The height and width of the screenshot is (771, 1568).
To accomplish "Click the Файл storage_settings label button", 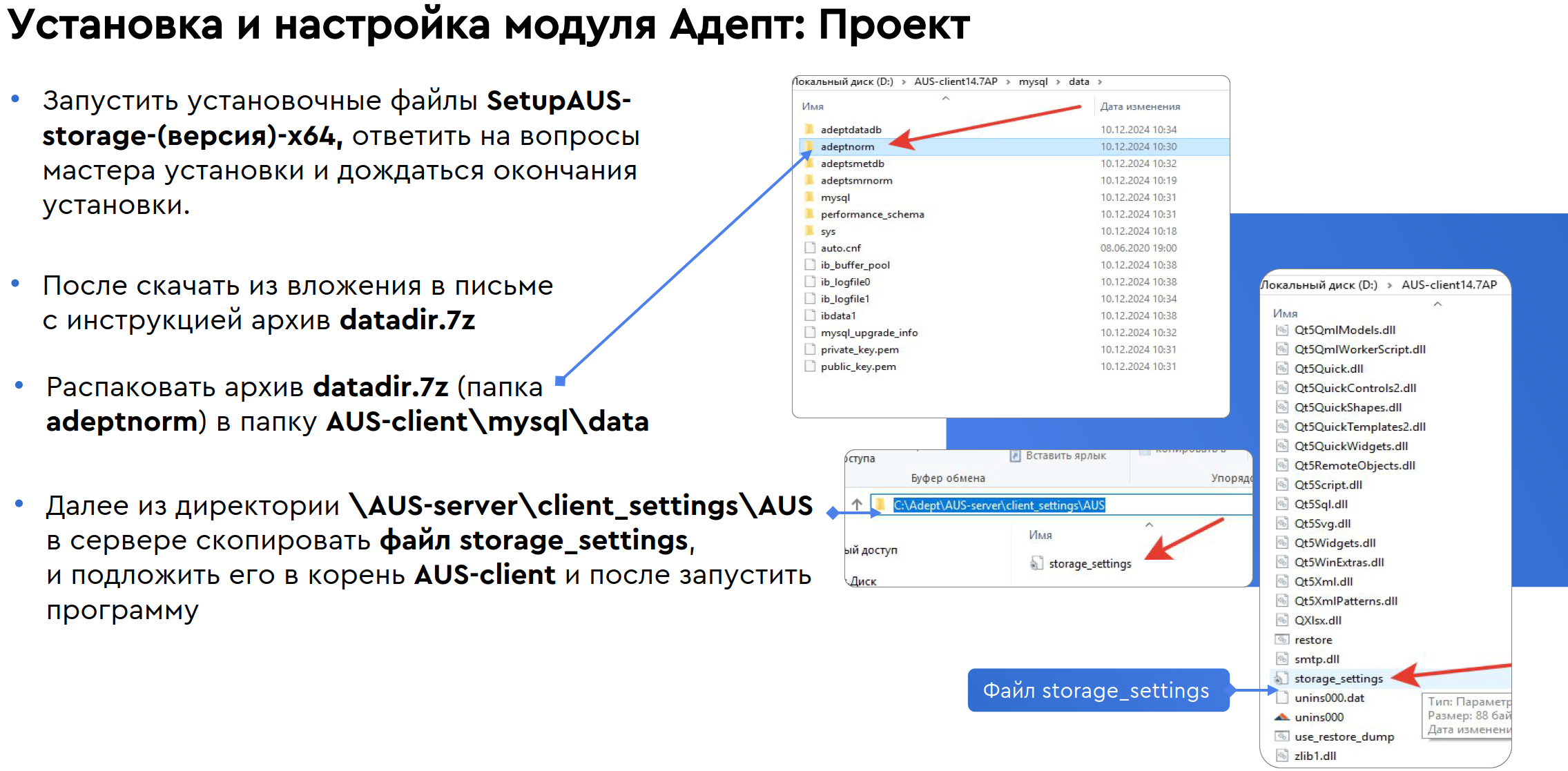I will pyautogui.click(x=1098, y=690).
